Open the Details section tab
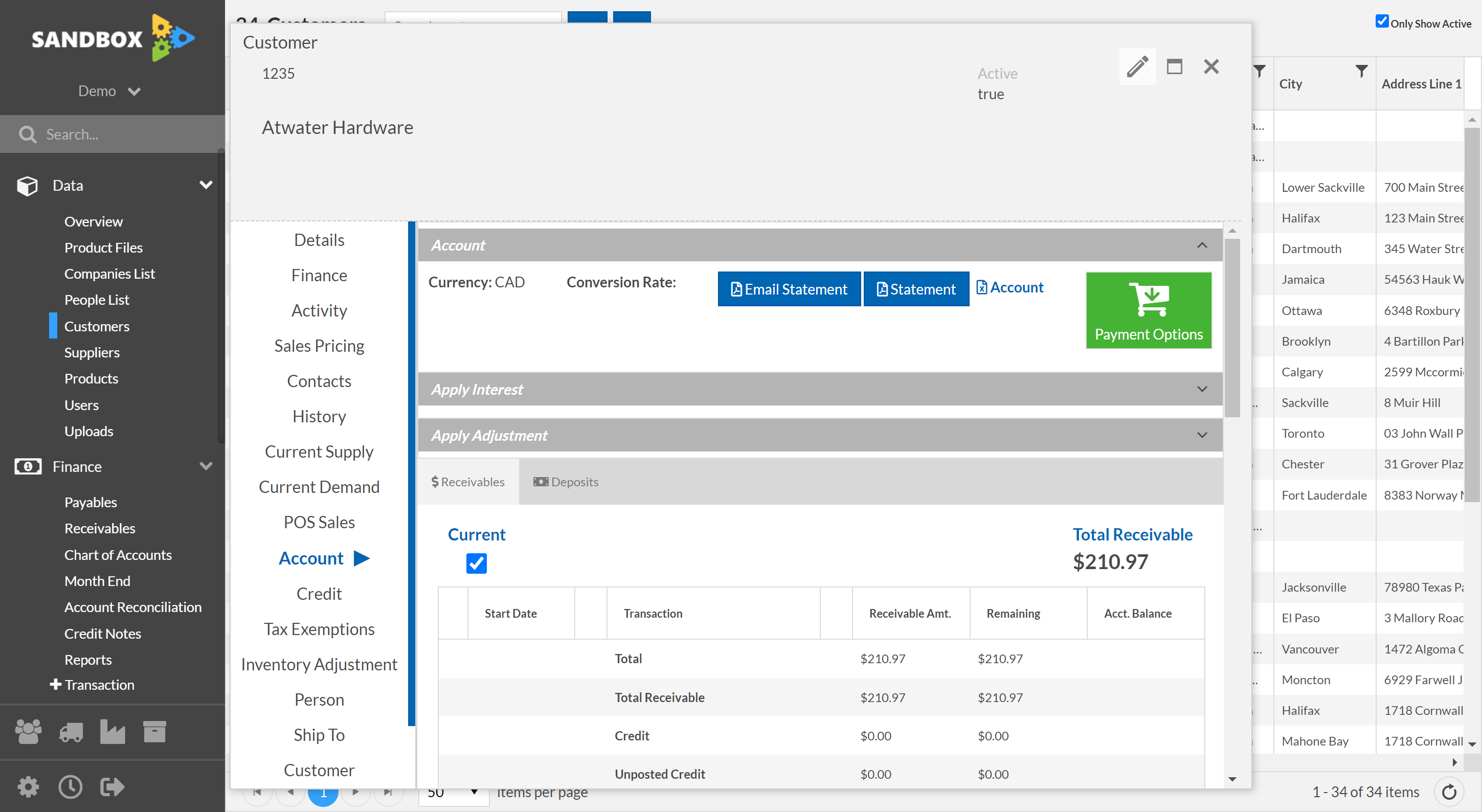The image size is (1482, 812). coord(319,240)
